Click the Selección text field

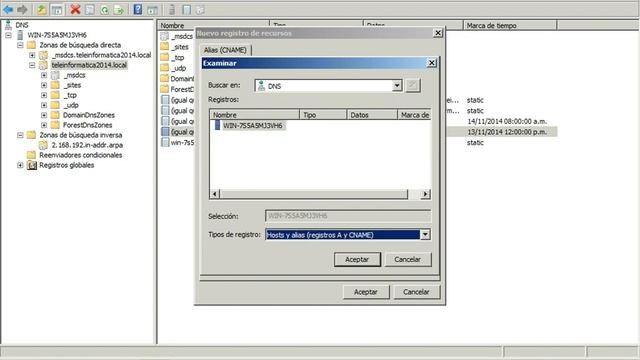348,216
